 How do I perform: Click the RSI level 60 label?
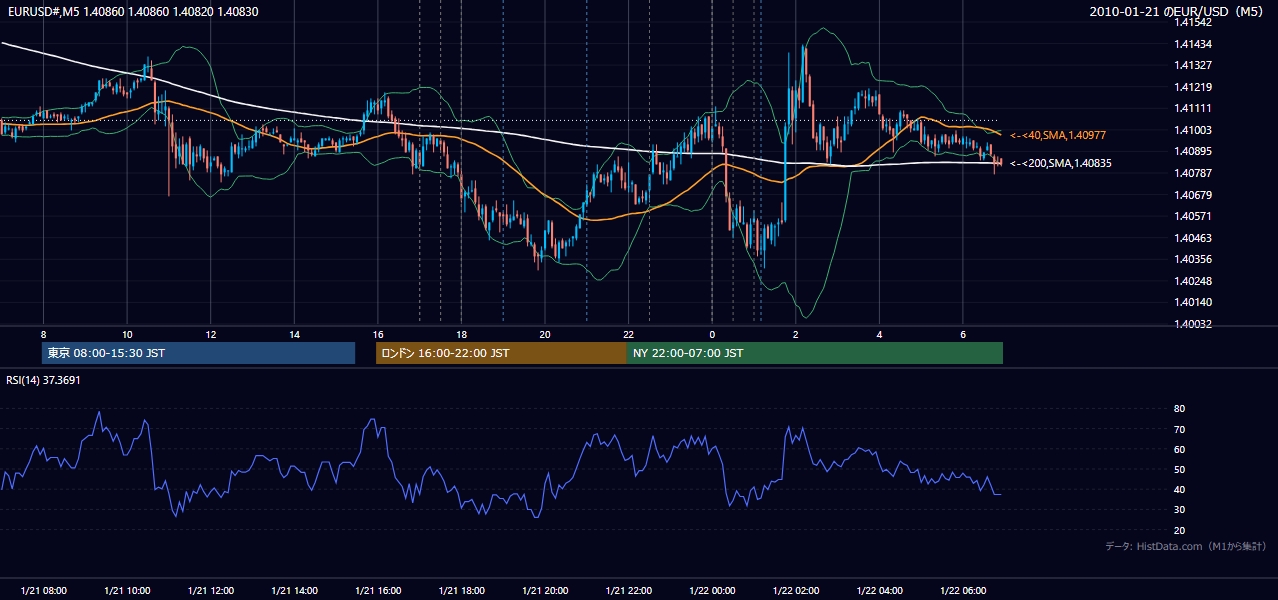1180,449
